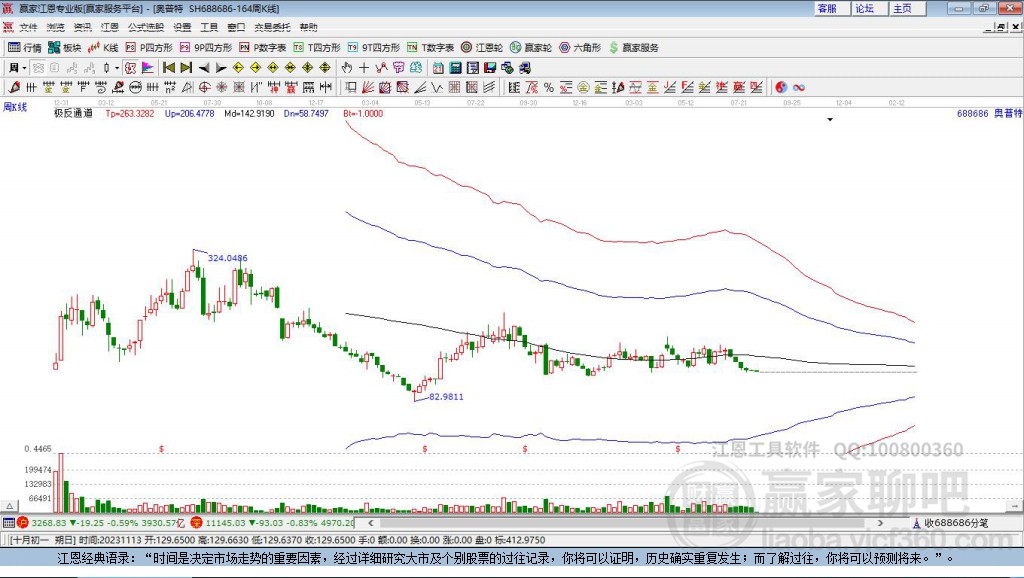The image size is (1024, 578).
Task: Click the color gradient chart icon
Action: pos(148,68)
